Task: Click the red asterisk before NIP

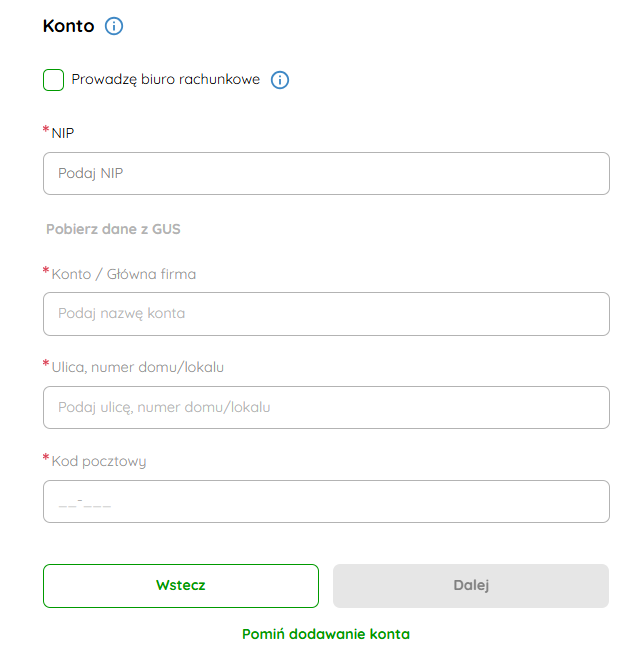Action: tap(46, 131)
